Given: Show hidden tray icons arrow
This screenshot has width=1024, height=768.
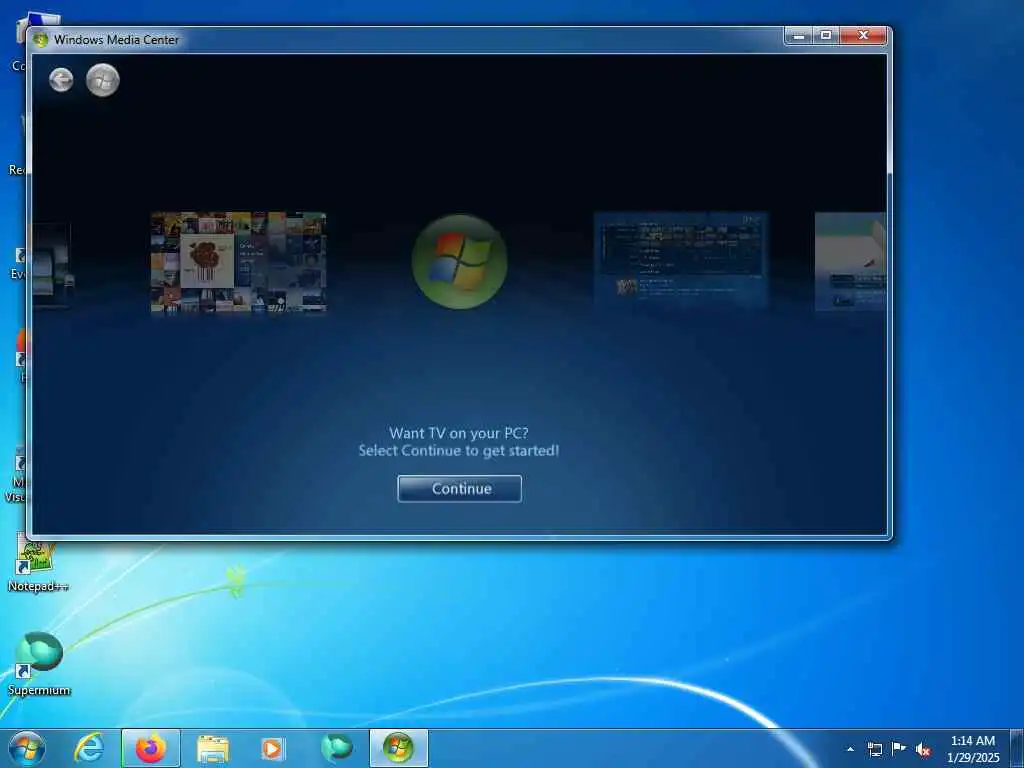Looking at the screenshot, I should tap(850, 749).
